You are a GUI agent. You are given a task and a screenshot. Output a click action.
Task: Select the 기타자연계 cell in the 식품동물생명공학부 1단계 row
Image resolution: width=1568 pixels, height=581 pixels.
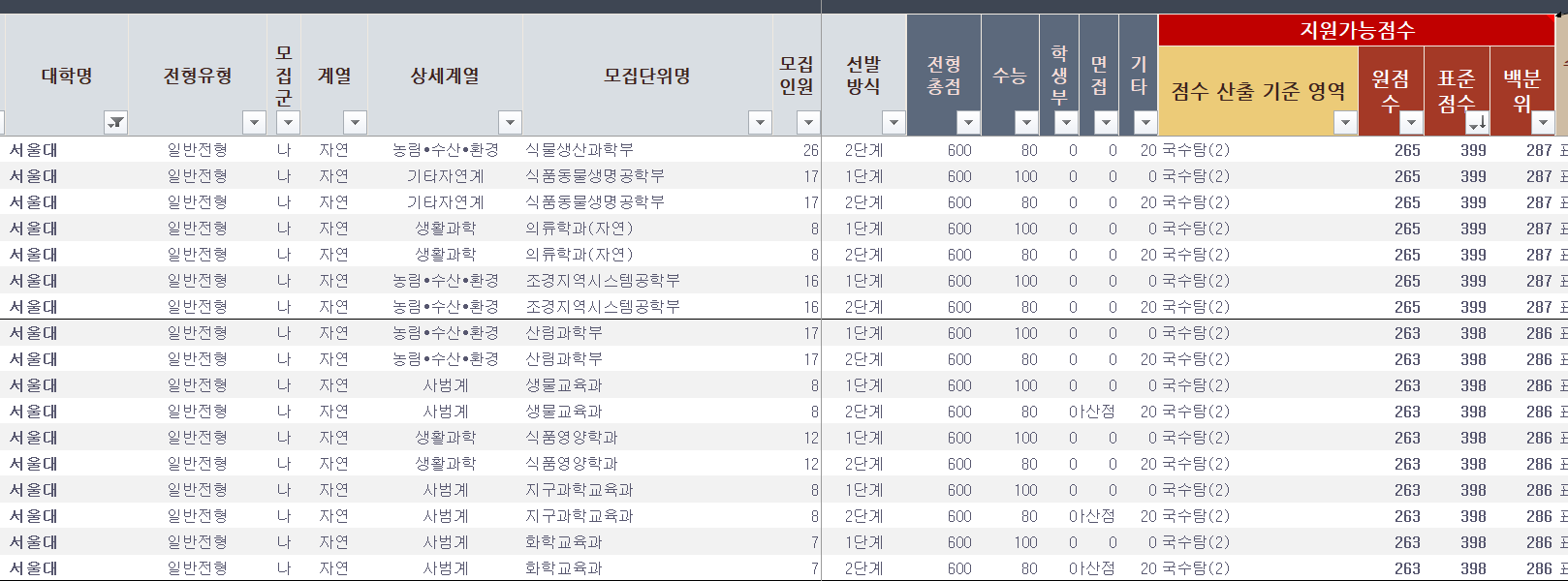point(445,176)
